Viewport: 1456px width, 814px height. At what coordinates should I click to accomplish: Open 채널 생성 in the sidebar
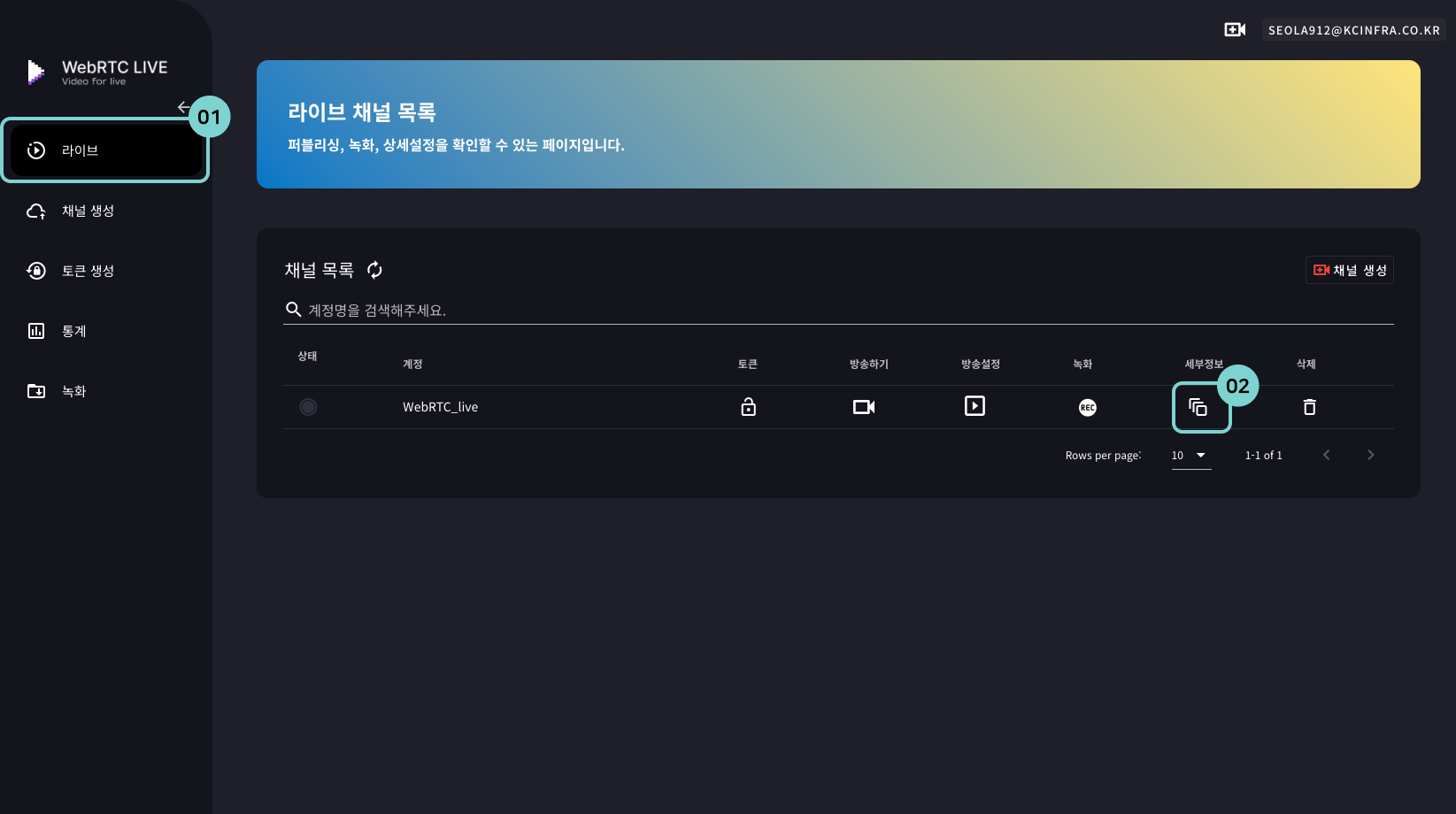pyautogui.click(x=88, y=211)
